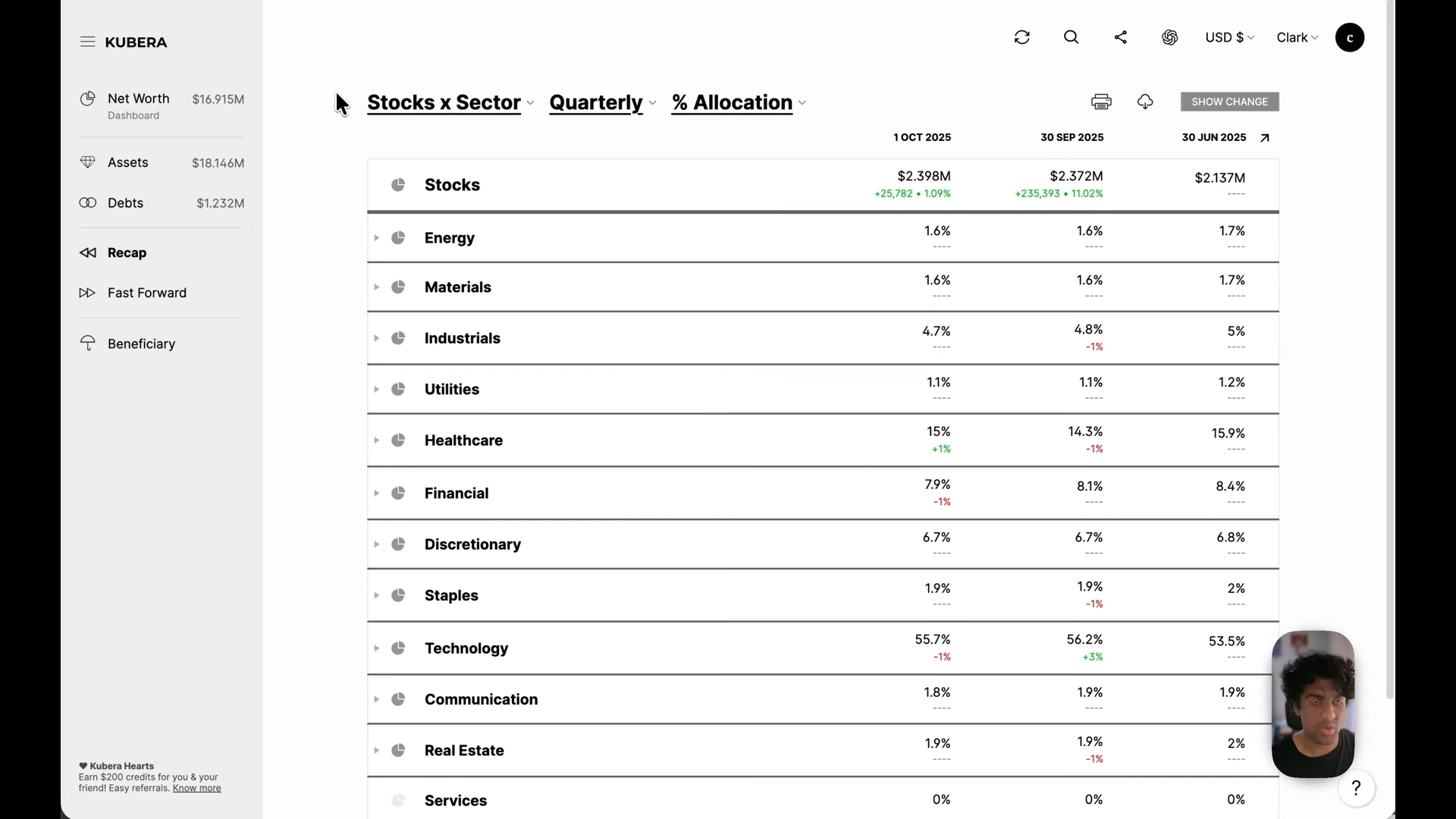Viewport: 1456px width, 819px height.
Task: Open the Quarterly period dropdown
Action: click(x=602, y=103)
